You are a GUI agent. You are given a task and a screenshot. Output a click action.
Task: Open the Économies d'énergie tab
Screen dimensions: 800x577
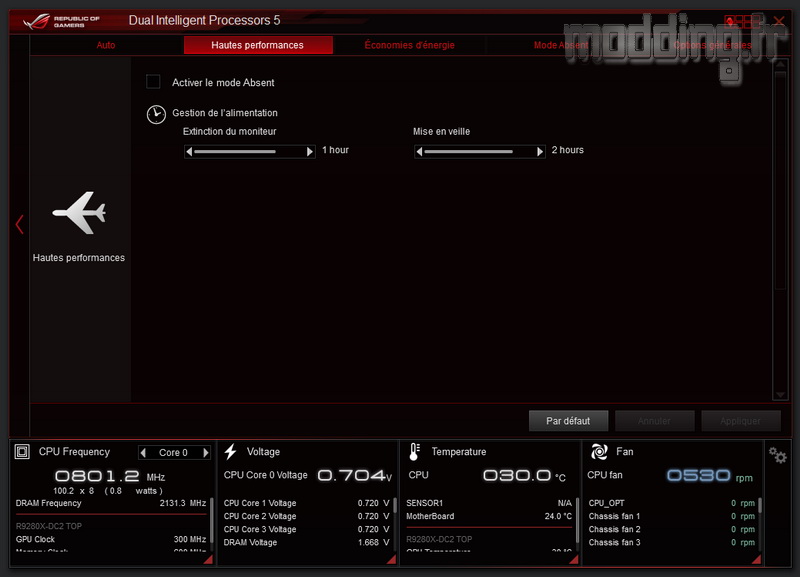click(x=409, y=45)
